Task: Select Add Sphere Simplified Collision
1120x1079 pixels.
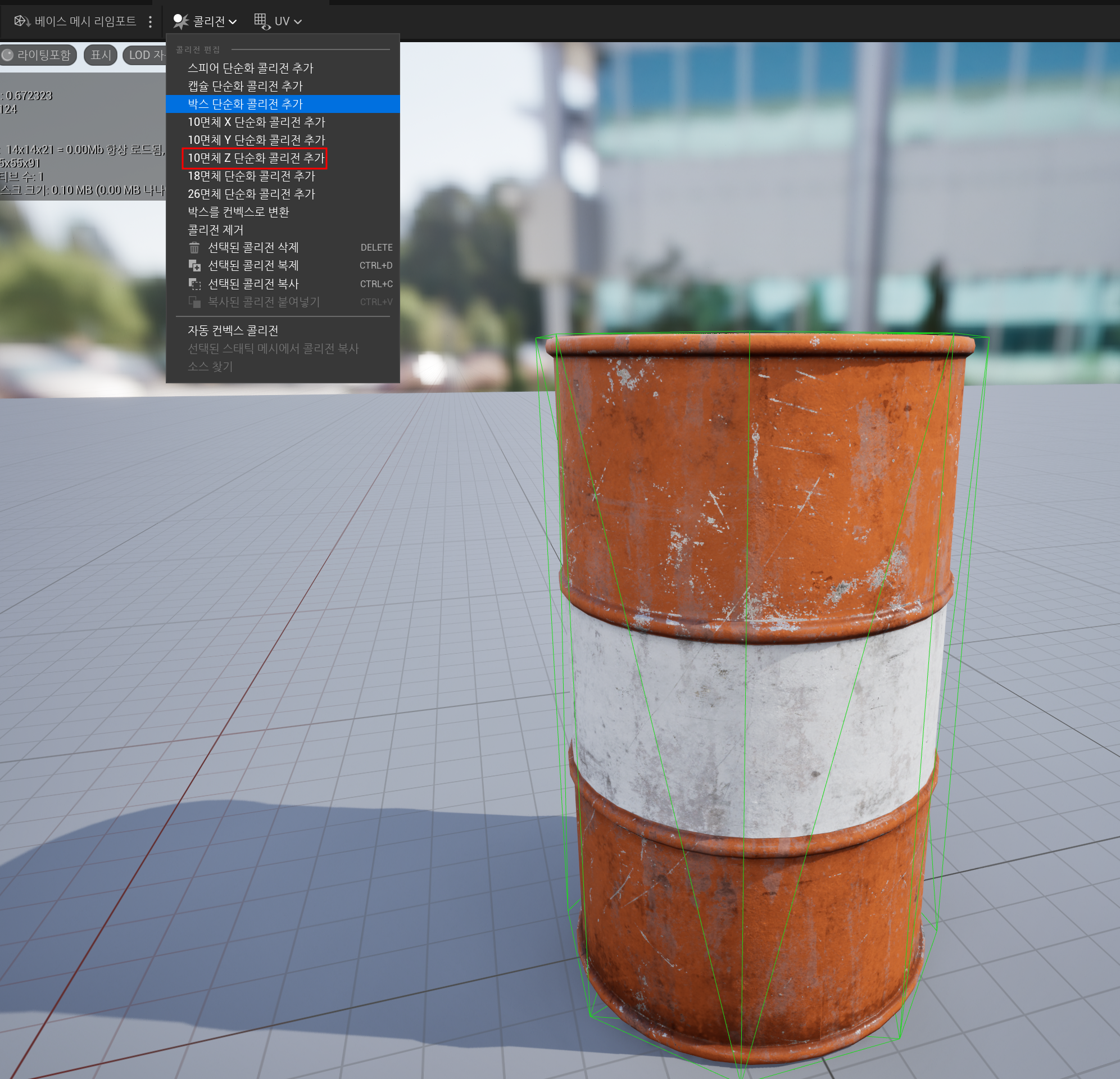Action: pos(250,68)
